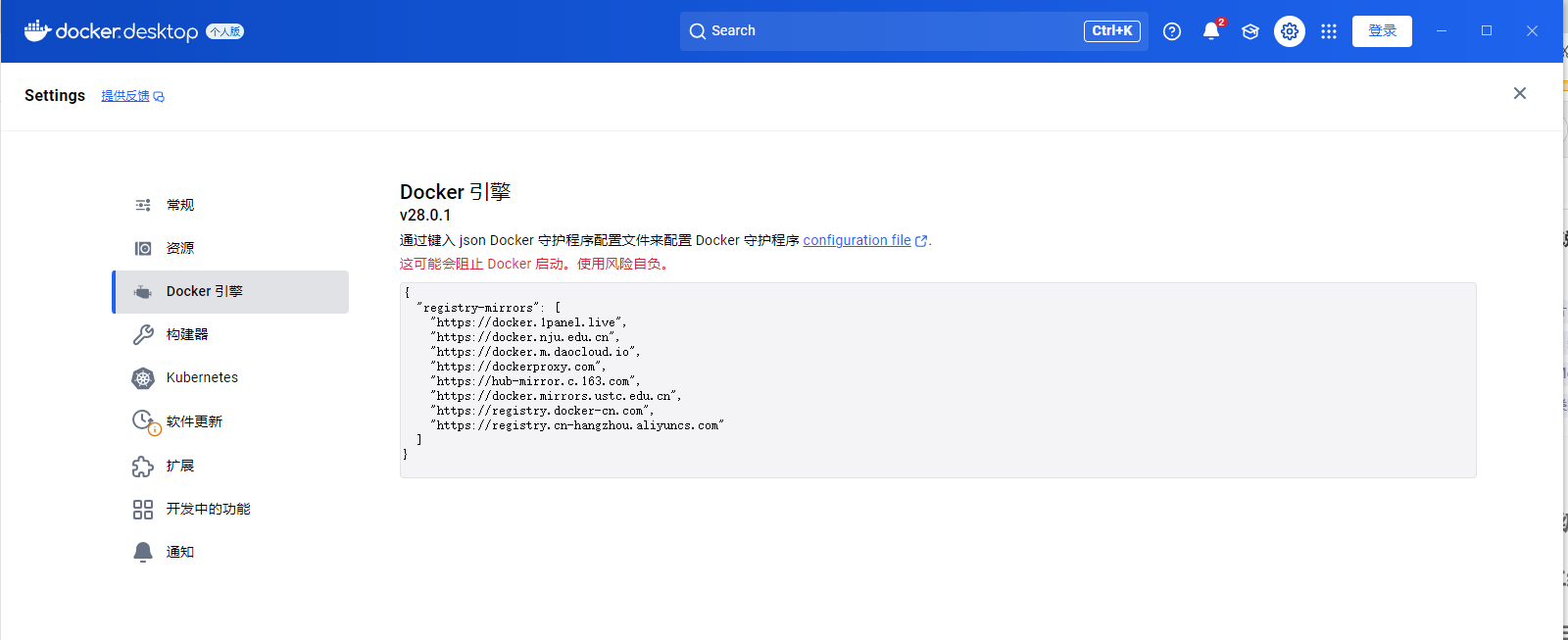Open the help question mark icon
Viewport: 1568px width, 640px height.
(x=1172, y=31)
